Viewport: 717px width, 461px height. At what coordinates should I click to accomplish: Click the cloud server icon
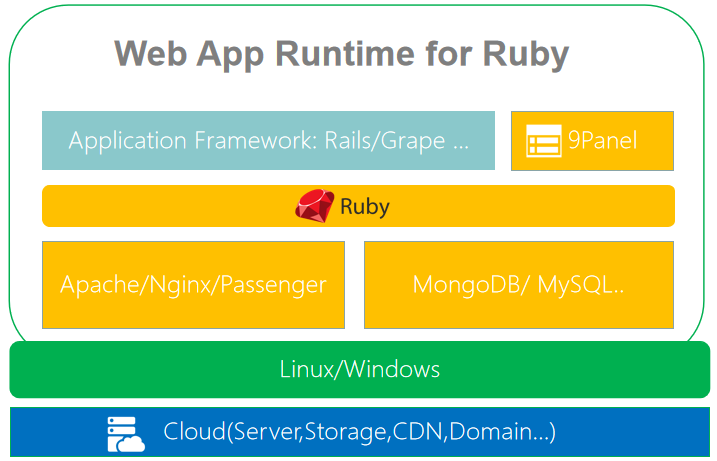126,434
